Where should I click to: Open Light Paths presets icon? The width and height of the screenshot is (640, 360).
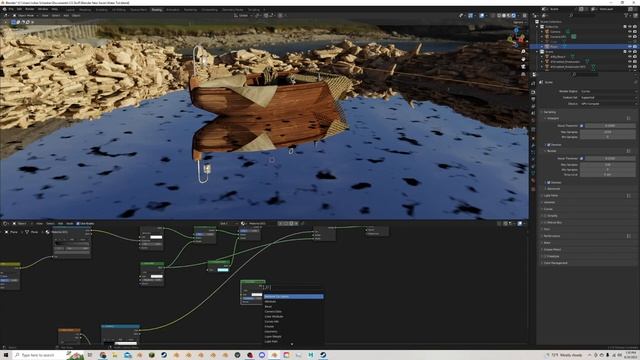(629, 196)
